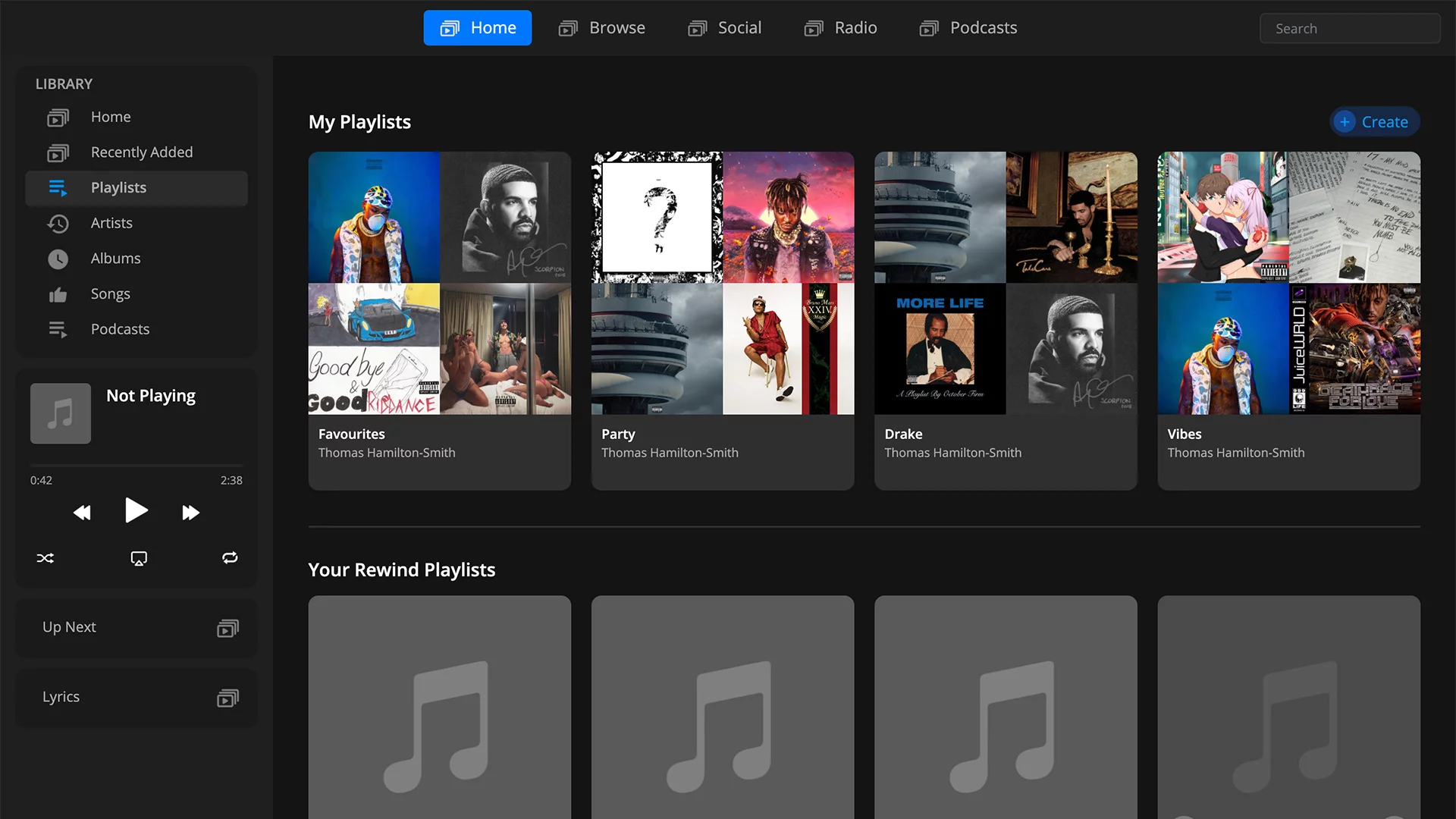
Task: Skip to the previous track
Action: [82, 513]
